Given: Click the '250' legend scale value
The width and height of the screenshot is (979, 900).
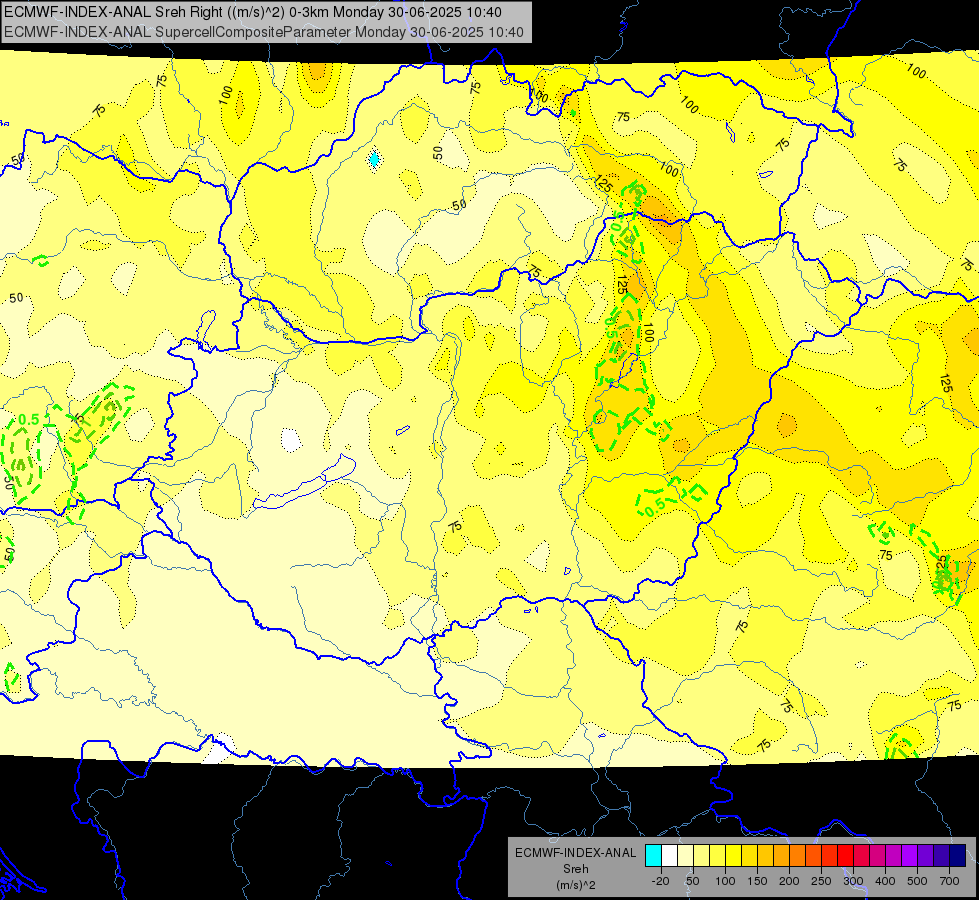Looking at the screenshot, I should click(821, 881).
